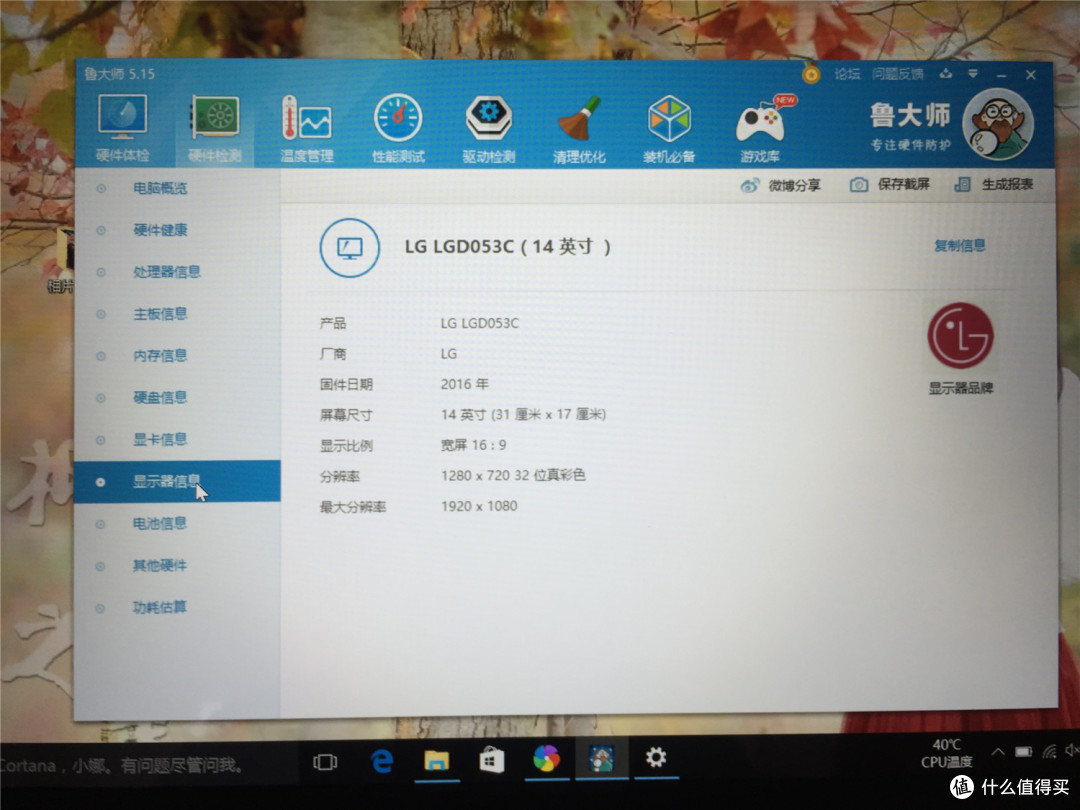Select the 硬件检测 hardware detection icon
1080x810 pixels.
coord(215,129)
